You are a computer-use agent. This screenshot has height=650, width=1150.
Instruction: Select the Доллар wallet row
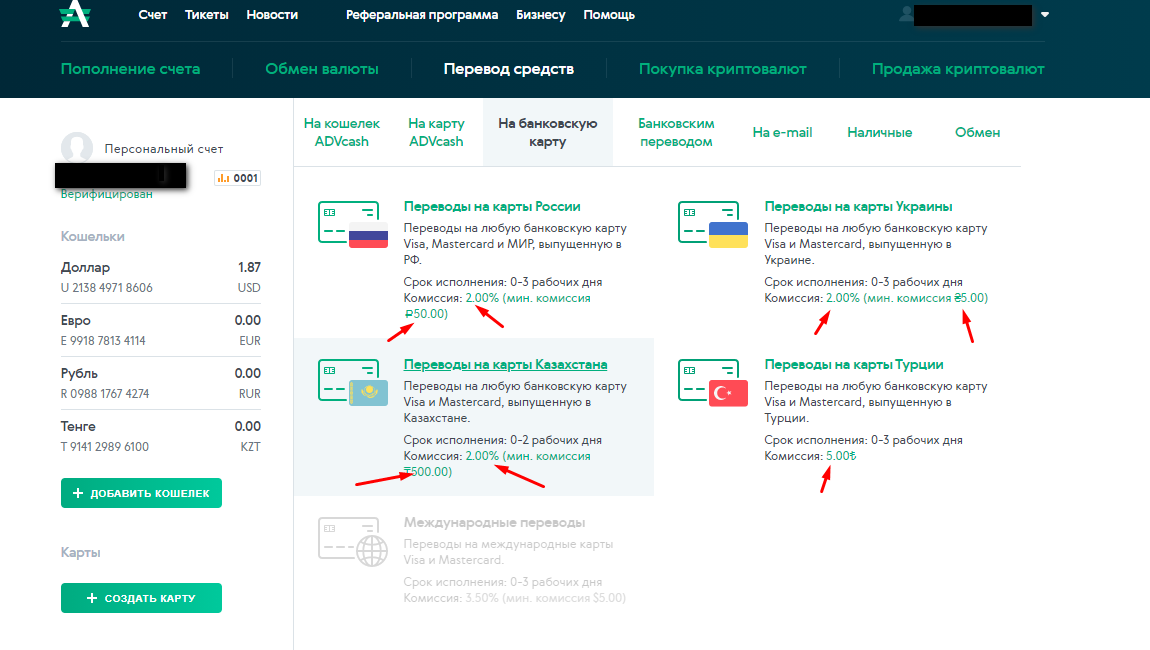tap(161, 277)
